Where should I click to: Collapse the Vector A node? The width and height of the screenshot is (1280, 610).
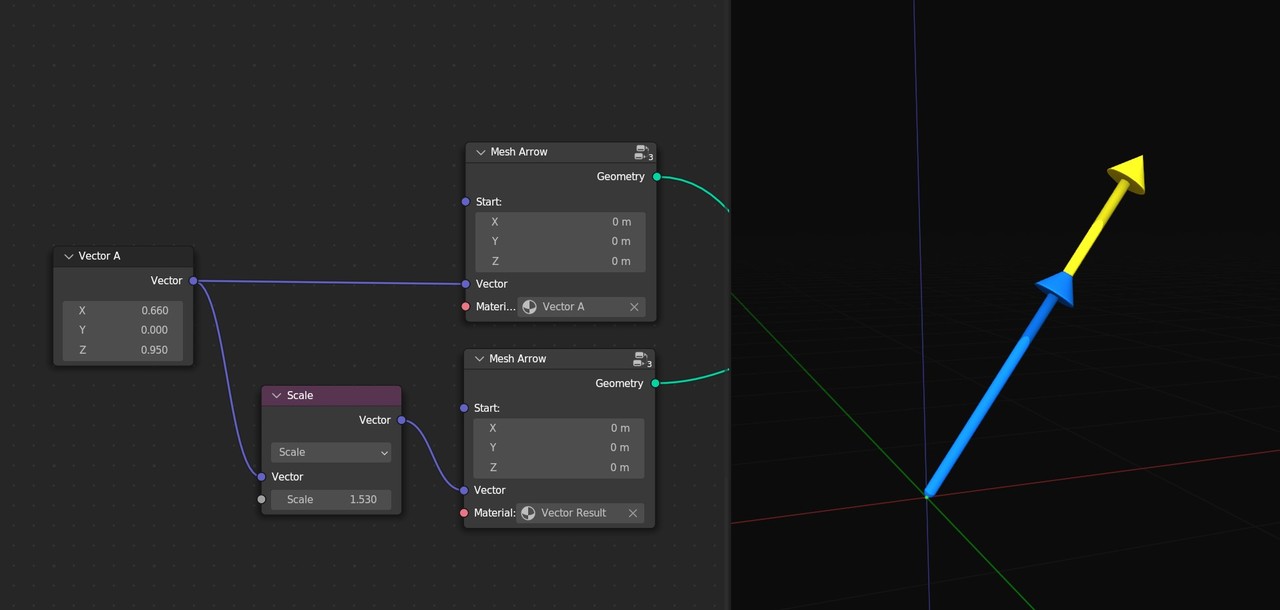coord(69,256)
